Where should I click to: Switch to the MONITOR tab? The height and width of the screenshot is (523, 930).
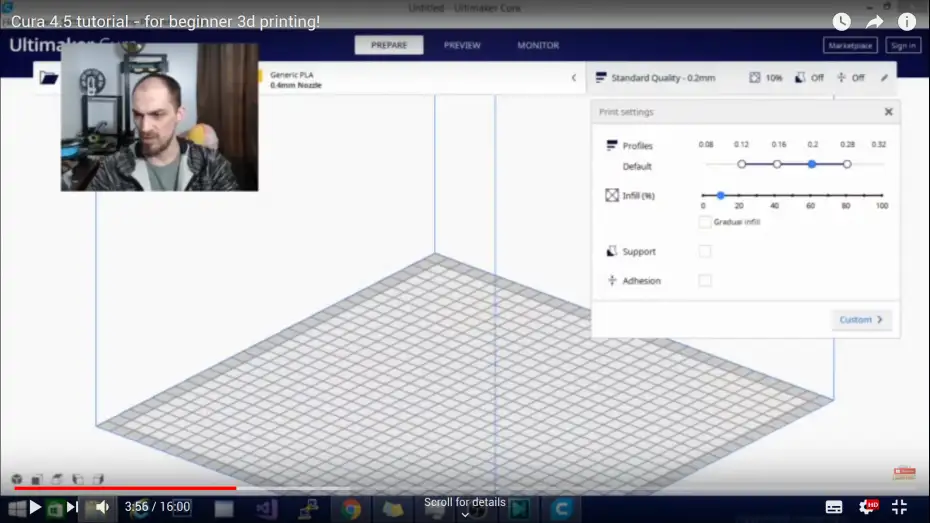click(x=538, y=45)
